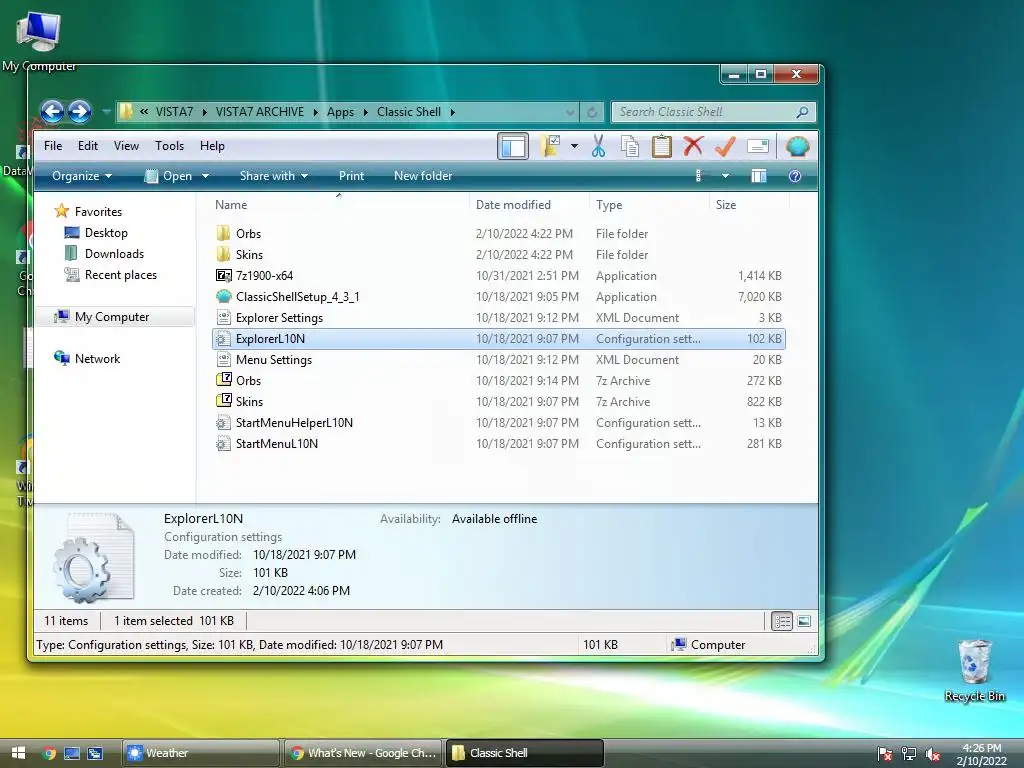
Task: Open the Help menu
Action: point(212,146)
